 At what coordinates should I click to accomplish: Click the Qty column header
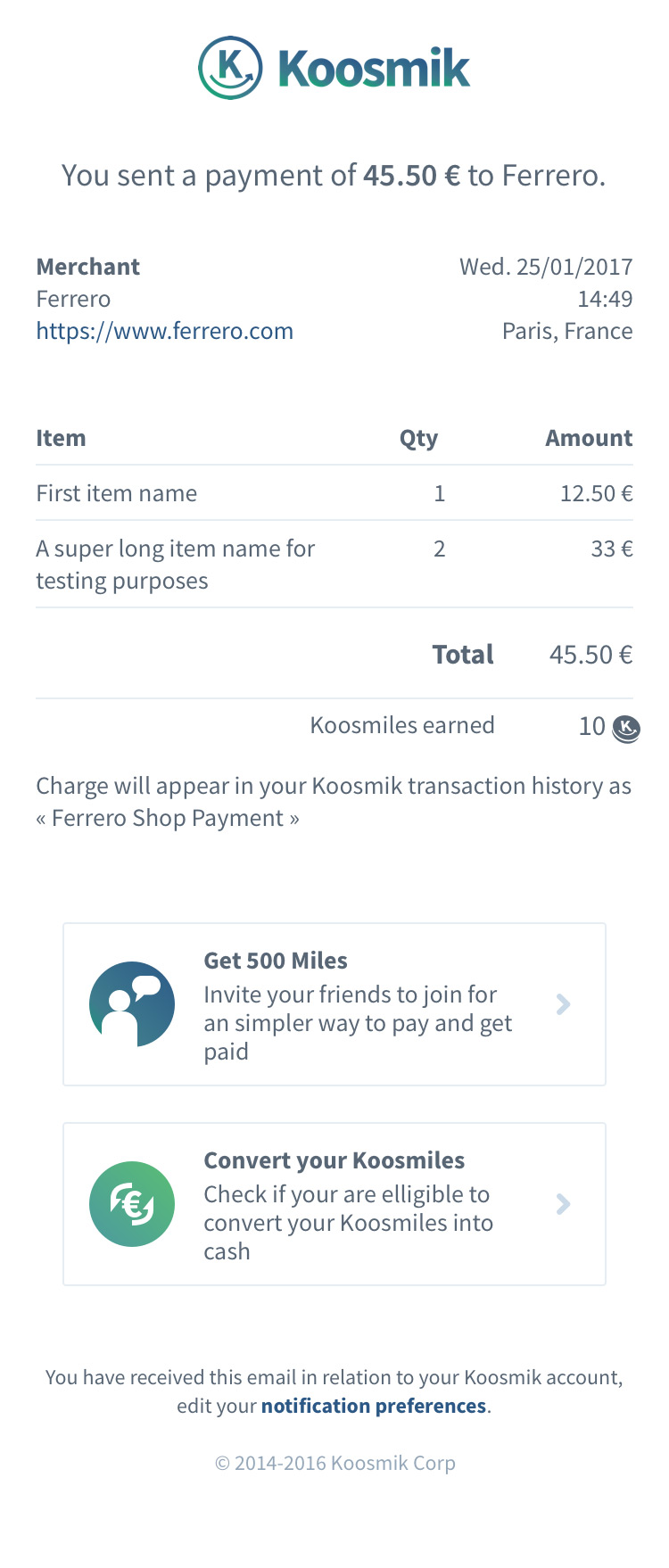pos(418,438)
